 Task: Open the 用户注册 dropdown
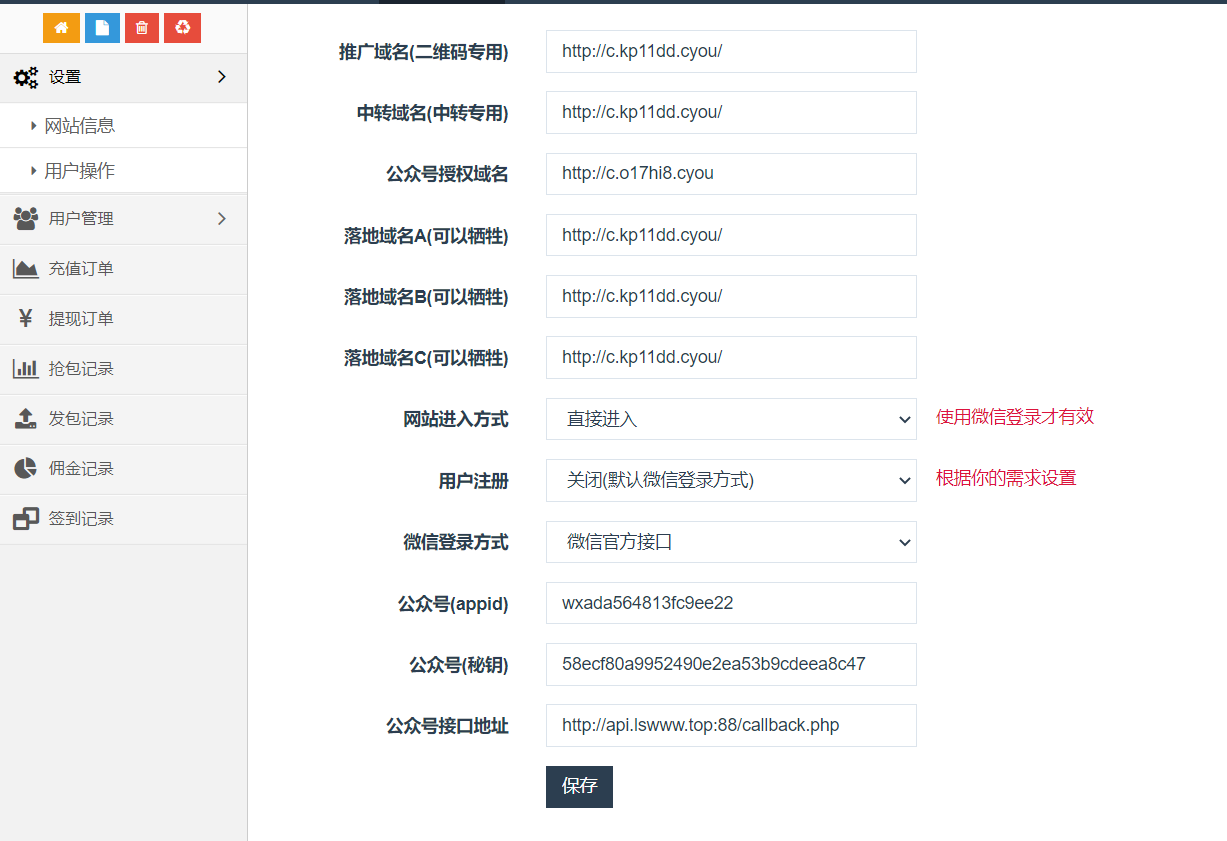coord(731,480)
